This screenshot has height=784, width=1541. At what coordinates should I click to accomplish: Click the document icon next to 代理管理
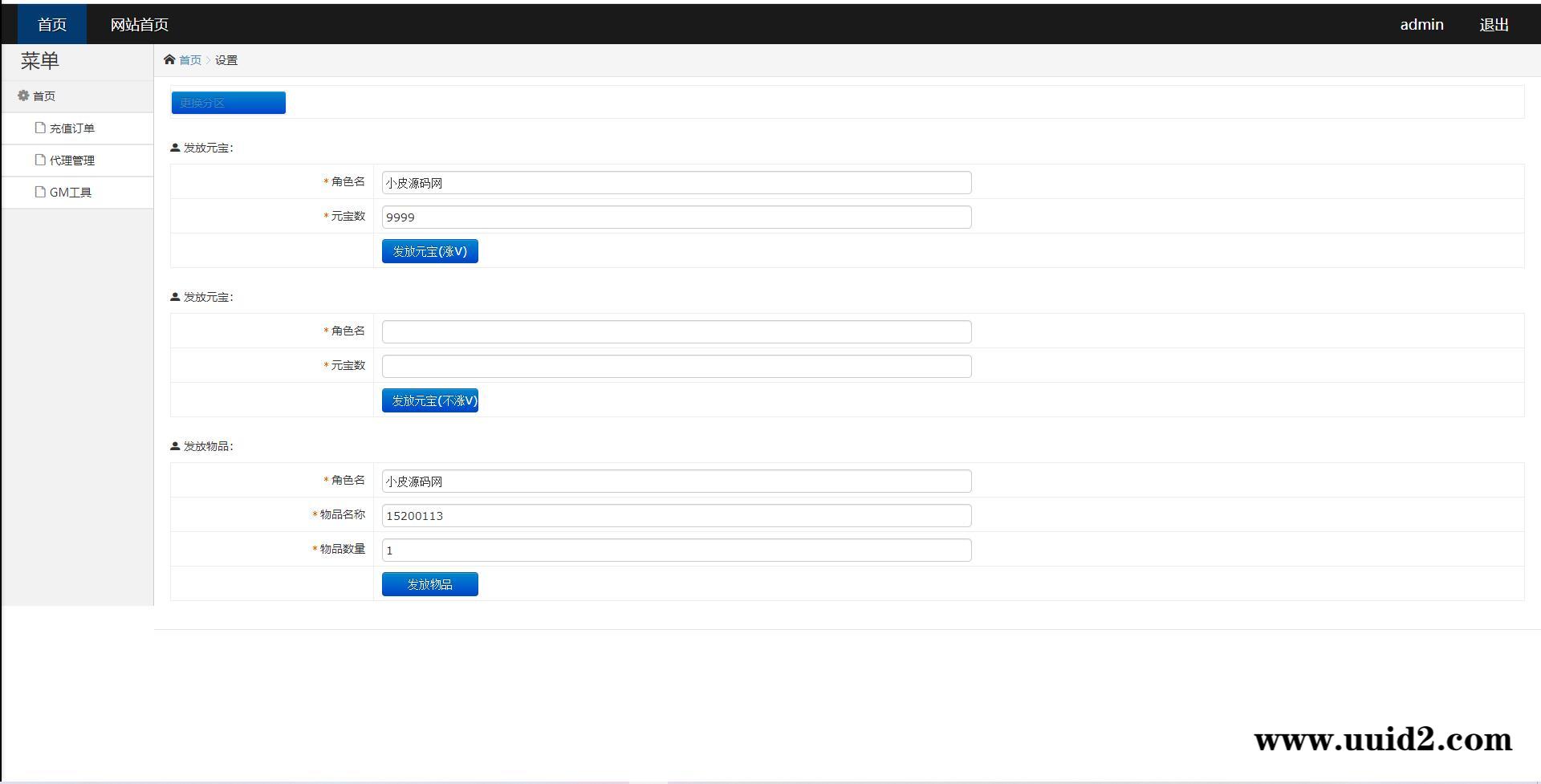tap(40, 160)
